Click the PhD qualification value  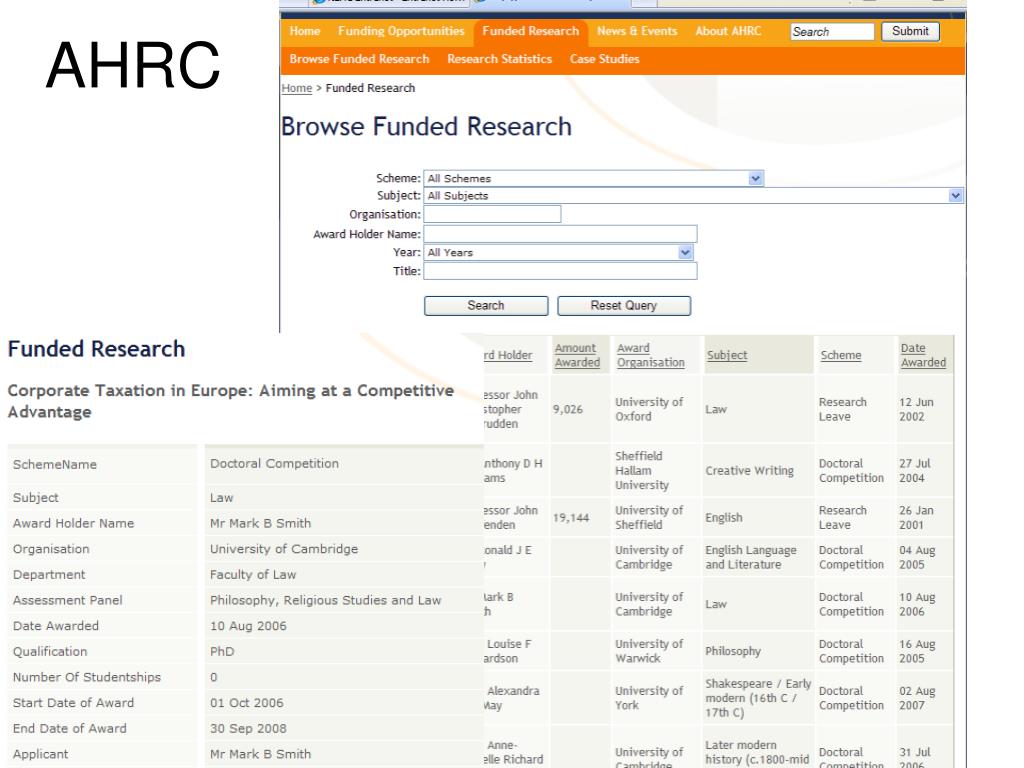(x=222, y=652)
